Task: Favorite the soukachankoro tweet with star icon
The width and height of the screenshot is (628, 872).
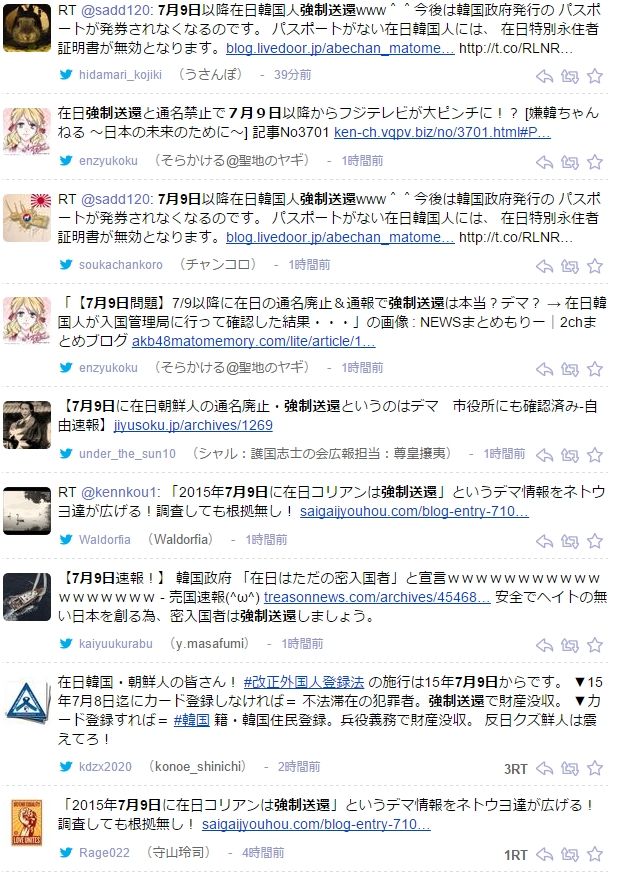Action: [x=595, y=265]
